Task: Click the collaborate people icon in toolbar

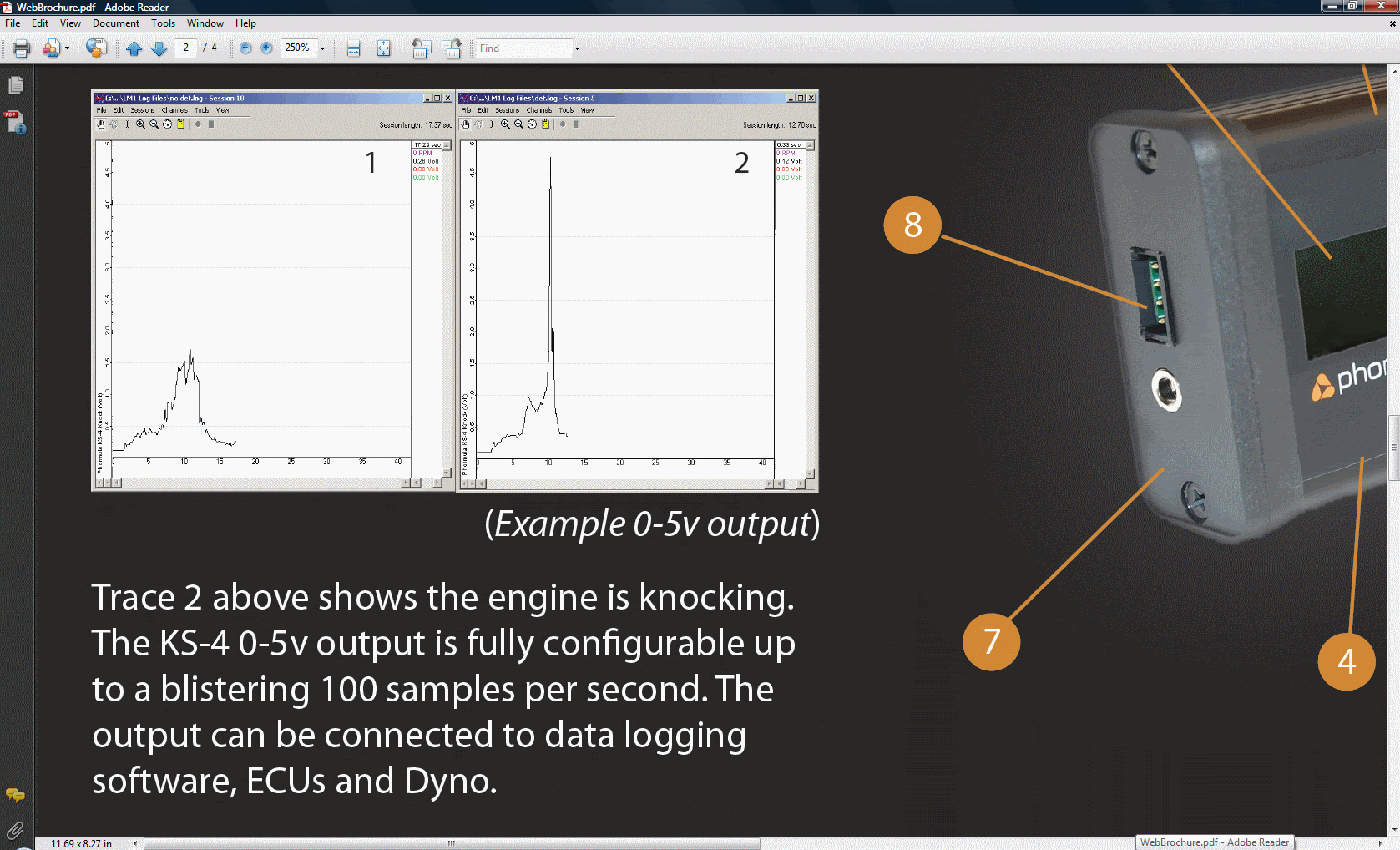Action: point(51,48)
